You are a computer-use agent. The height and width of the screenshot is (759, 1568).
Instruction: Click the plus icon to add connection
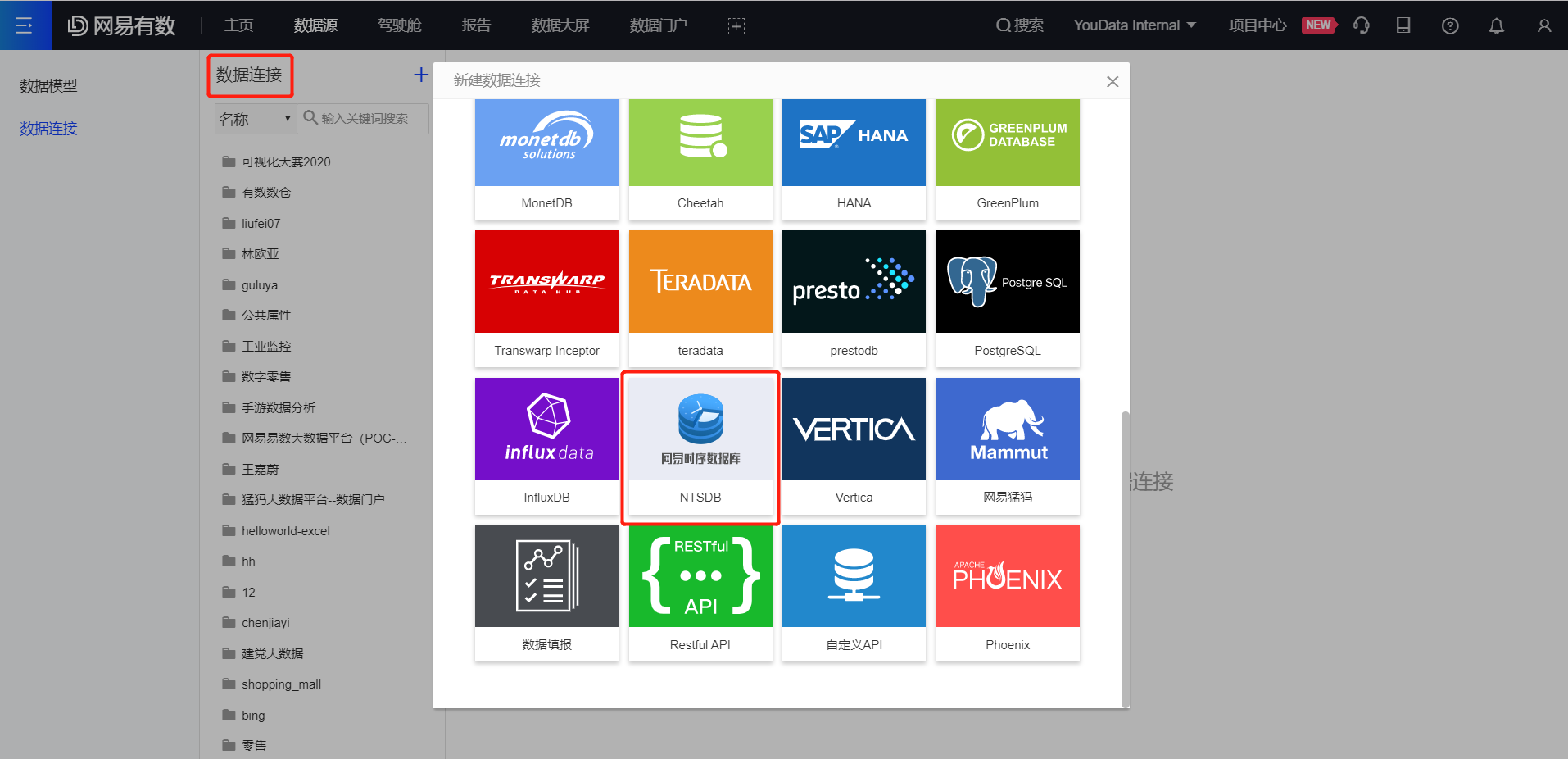click(x=421, y=75)
